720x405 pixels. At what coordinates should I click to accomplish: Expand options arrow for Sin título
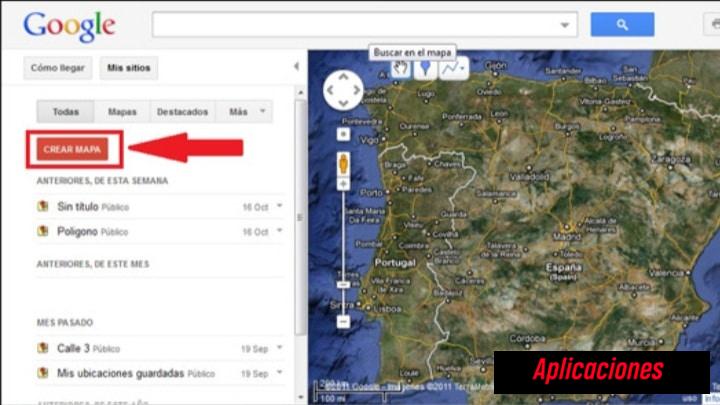(x=279, y=206)
